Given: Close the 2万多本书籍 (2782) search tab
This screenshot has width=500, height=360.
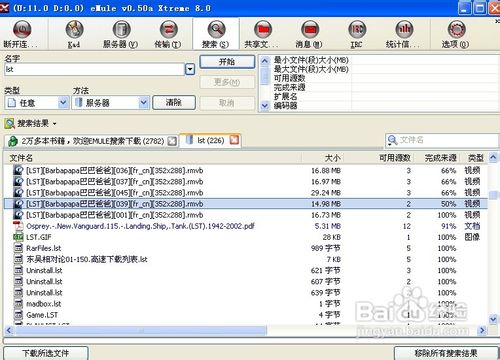Looking at the screenshot, I should pyautogui.click(x=172, y=141).
